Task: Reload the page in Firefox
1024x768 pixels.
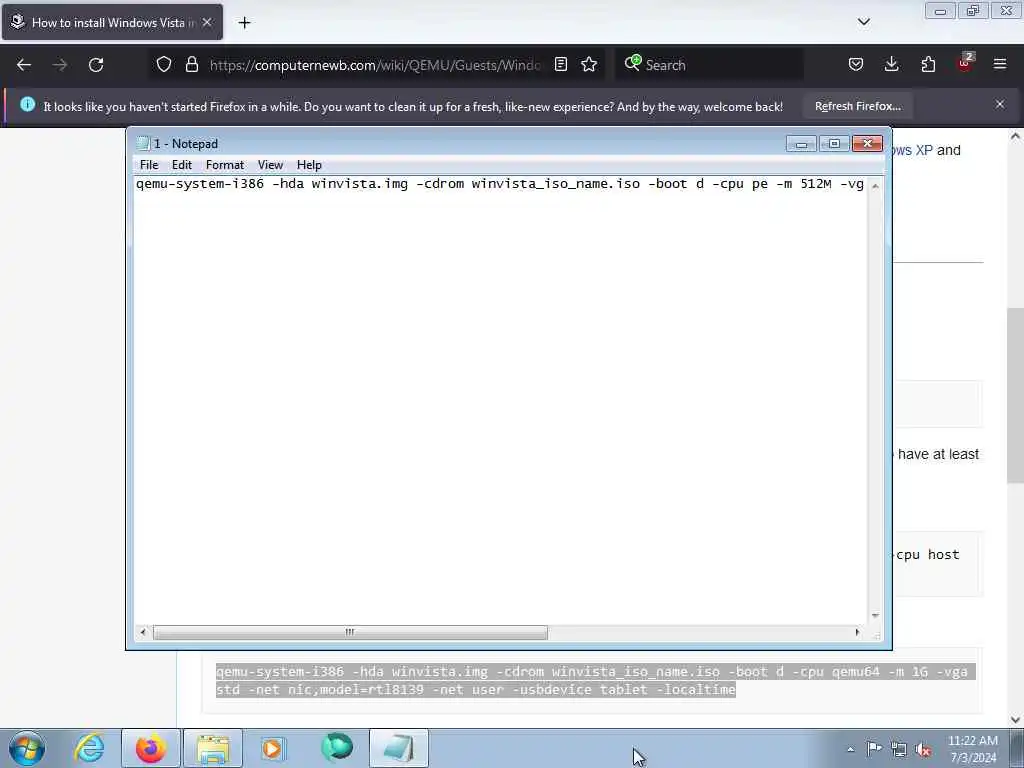Action: point(96,65)
